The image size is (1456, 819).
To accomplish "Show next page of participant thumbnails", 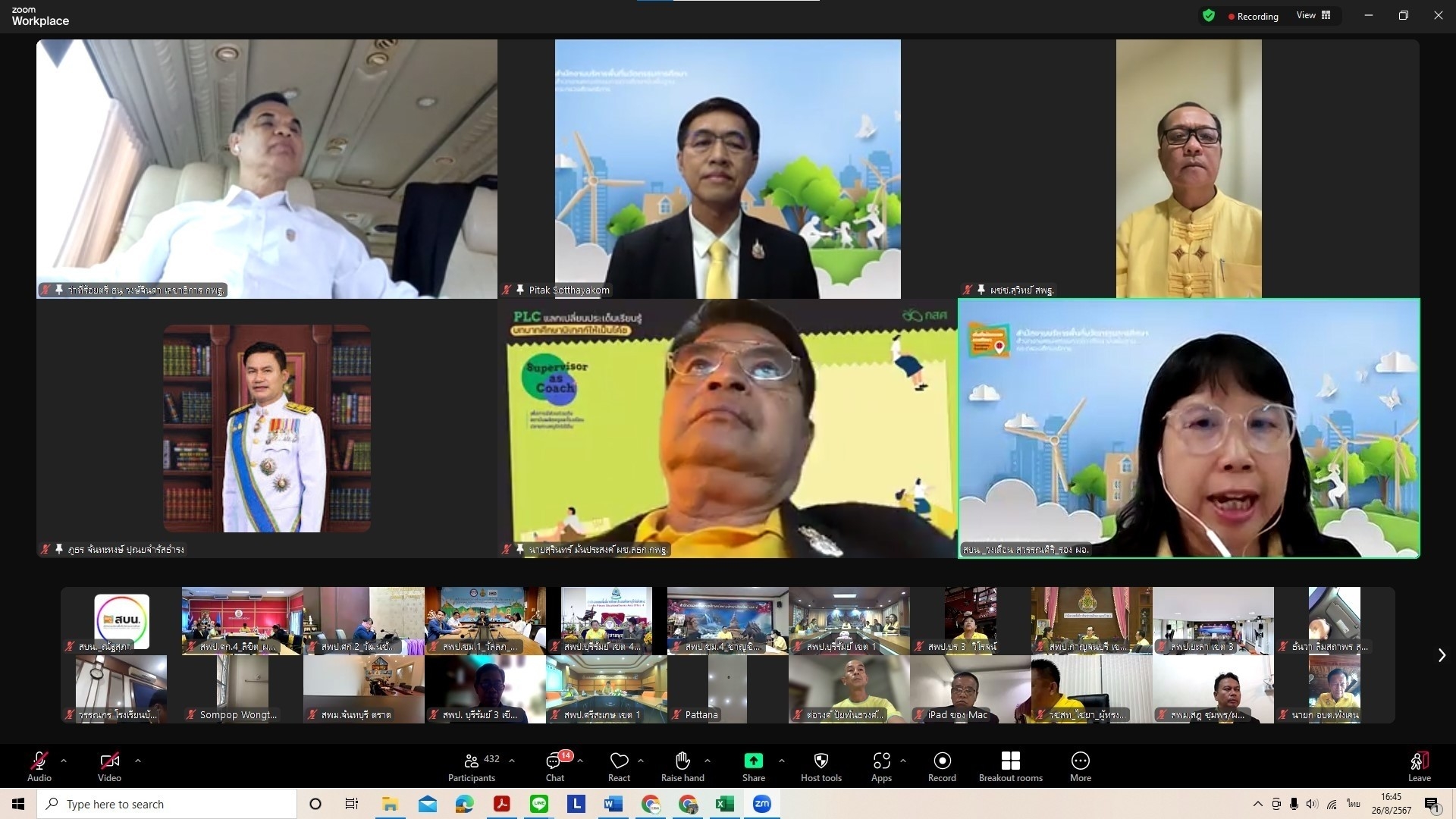I will [1442, 655].
